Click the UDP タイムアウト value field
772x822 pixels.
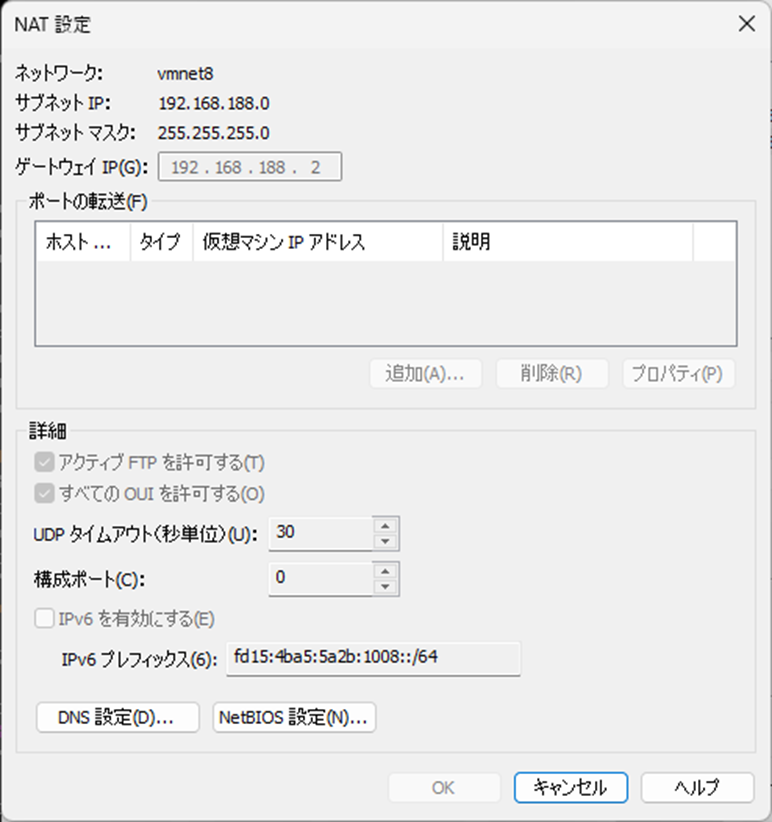click(320, 533)
